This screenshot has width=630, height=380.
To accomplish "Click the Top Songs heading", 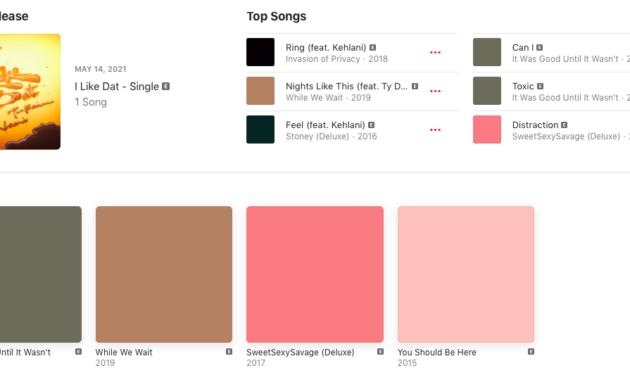I will [x=276, y=16].
